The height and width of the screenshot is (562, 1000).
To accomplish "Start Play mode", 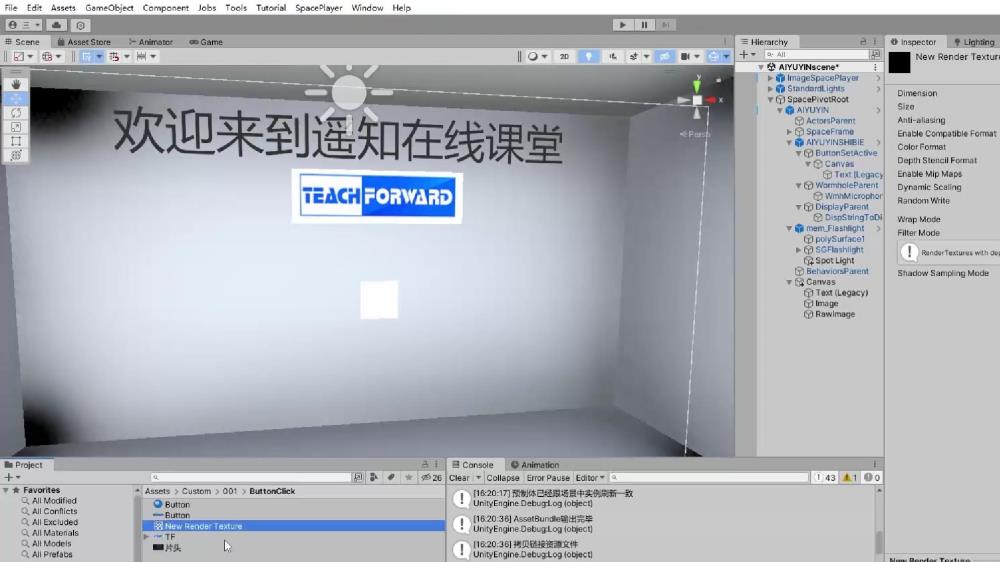I will coord(622,25).
